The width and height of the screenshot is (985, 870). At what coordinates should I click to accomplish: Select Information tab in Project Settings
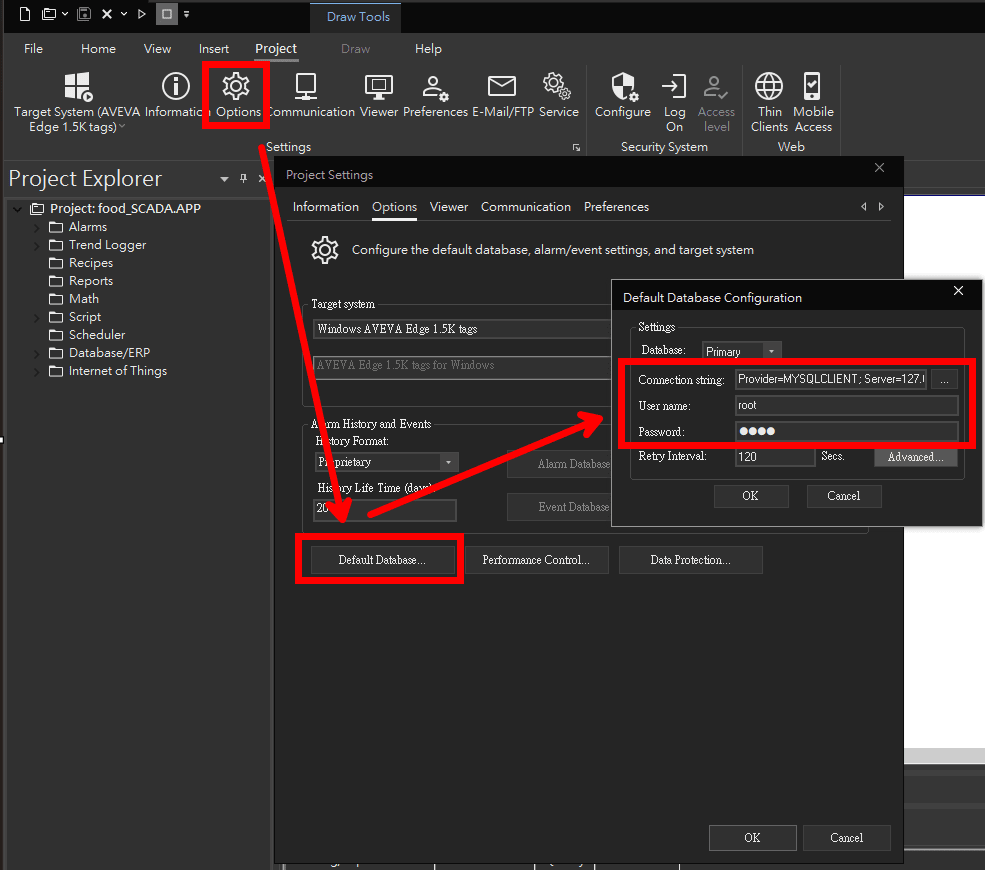click(x=325, y=207)
